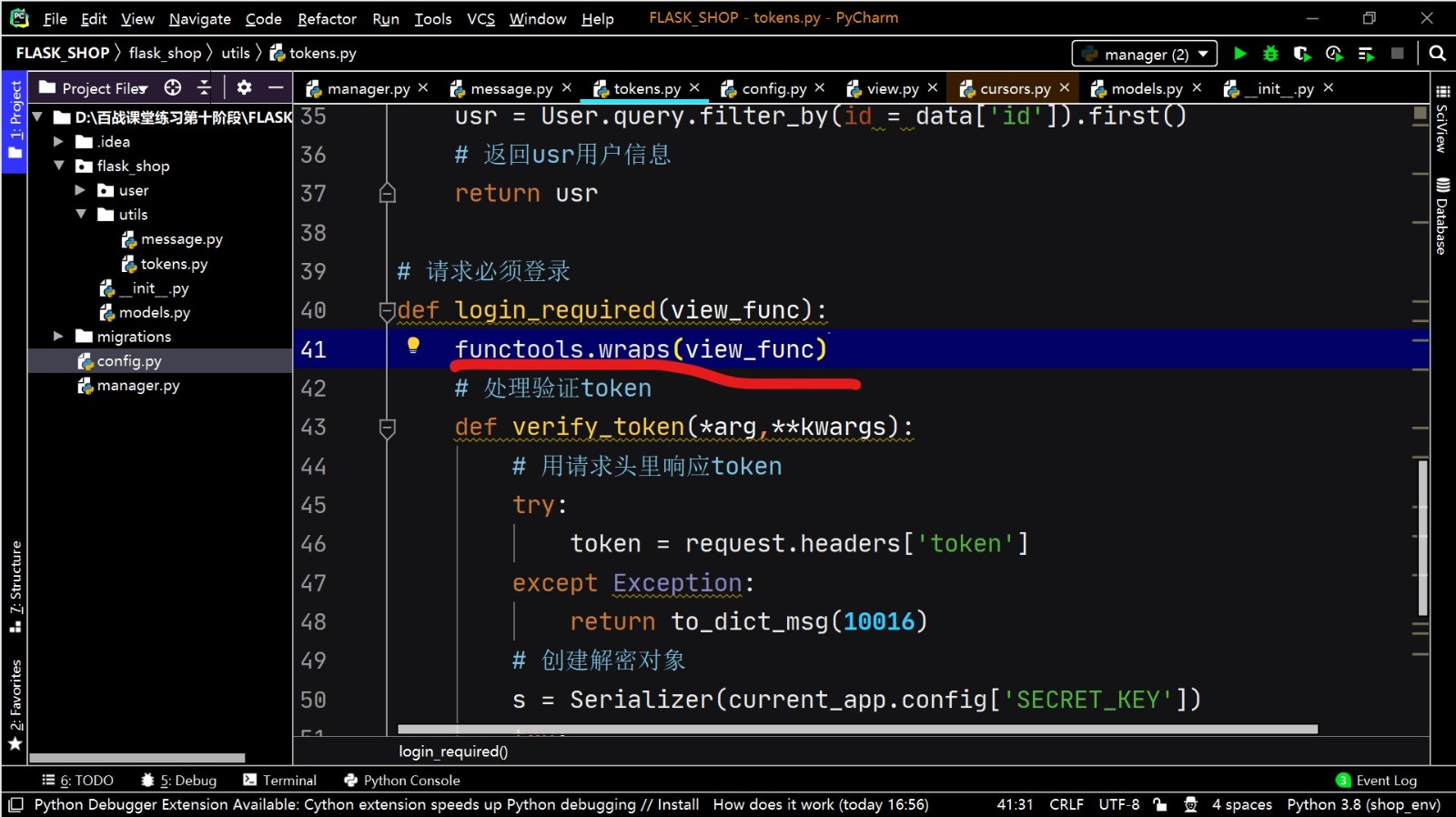Click Python 3.8 (shop_env) interpreter
This screenshot has height=817, width=1456.
pos(1363,804)
